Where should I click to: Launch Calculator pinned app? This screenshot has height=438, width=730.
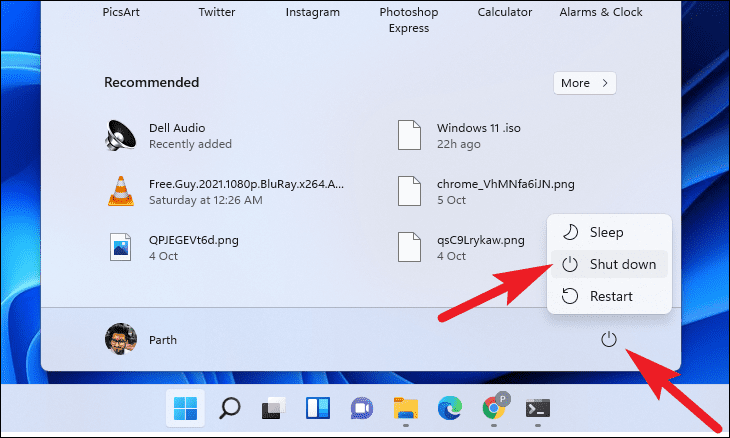coord(505,12)
